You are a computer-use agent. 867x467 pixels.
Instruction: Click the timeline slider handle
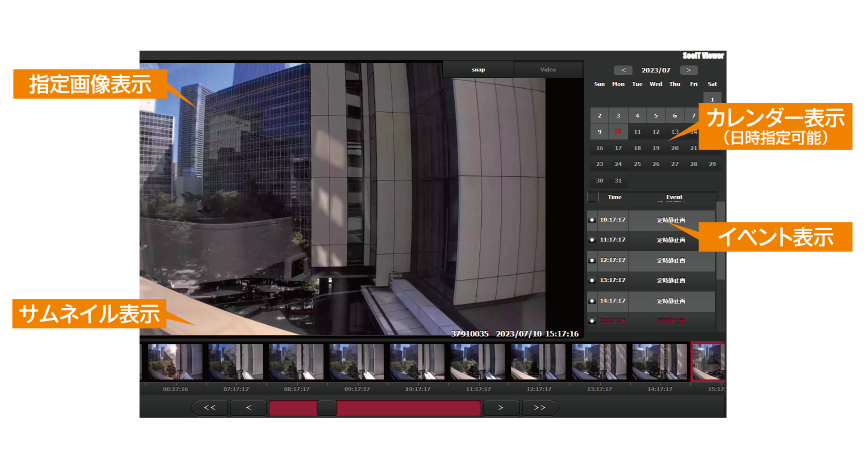pyautogui.click(x=326, y=408)
